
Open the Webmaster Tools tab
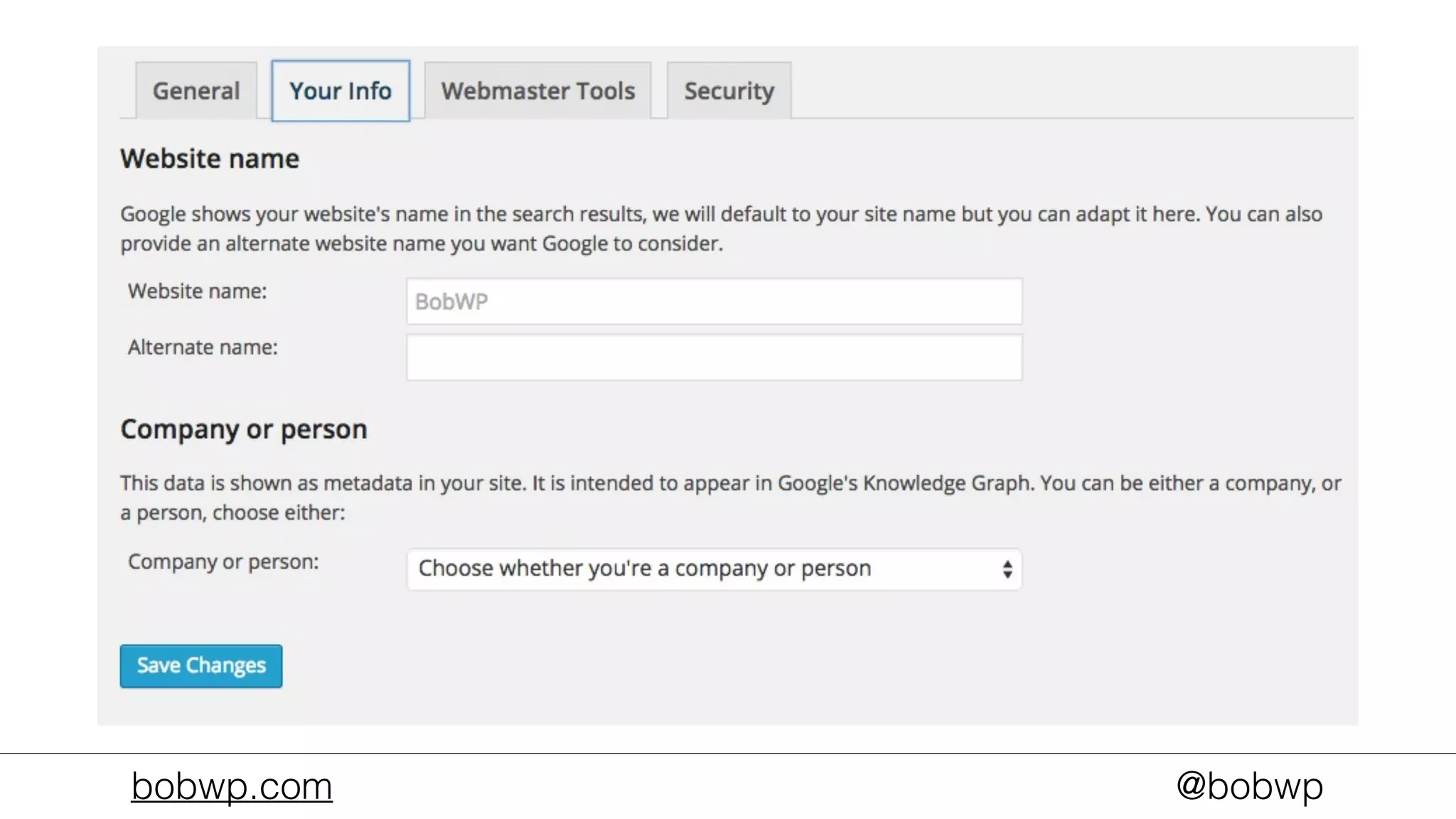click(537, 91)
